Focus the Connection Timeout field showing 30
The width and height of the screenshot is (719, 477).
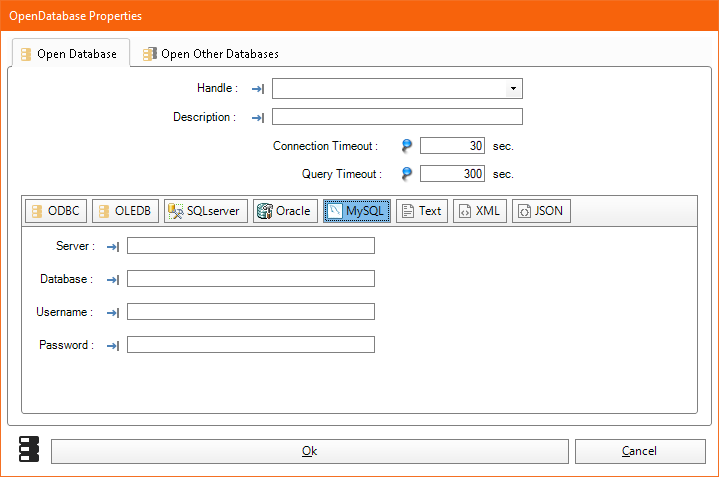pos(452,146)
